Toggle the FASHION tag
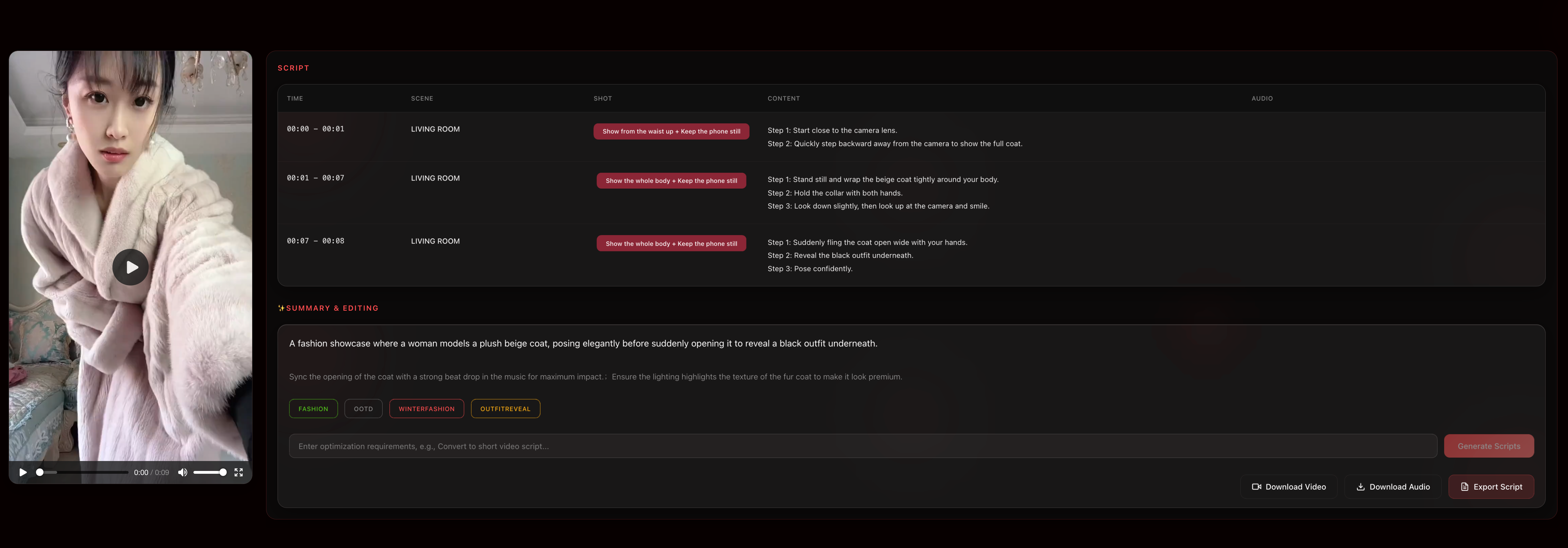Viewport: 1568px width, 548px height. (x=313, y=409)
